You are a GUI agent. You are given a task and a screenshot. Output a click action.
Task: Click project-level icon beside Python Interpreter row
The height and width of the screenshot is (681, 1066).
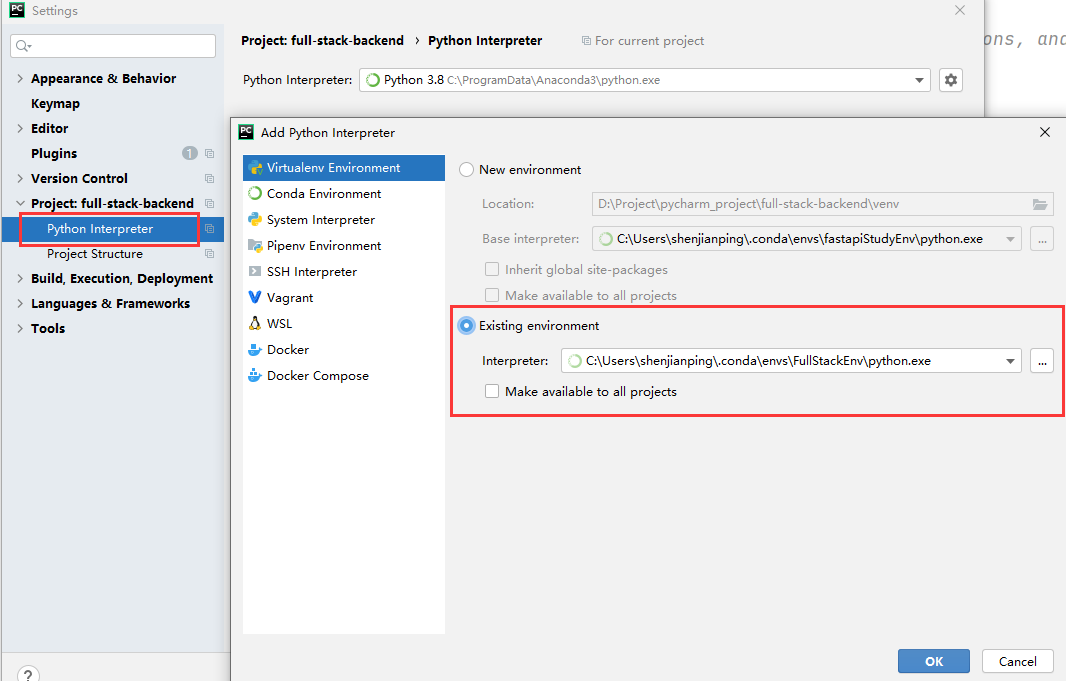pos(209,229)
